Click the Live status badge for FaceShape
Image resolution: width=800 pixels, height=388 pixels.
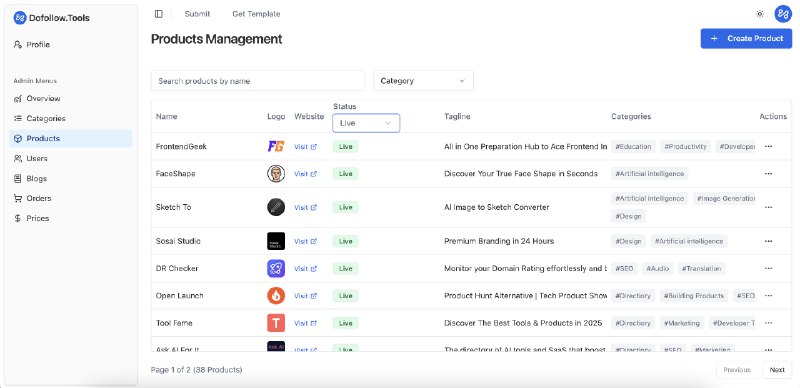tap(345, 174)
